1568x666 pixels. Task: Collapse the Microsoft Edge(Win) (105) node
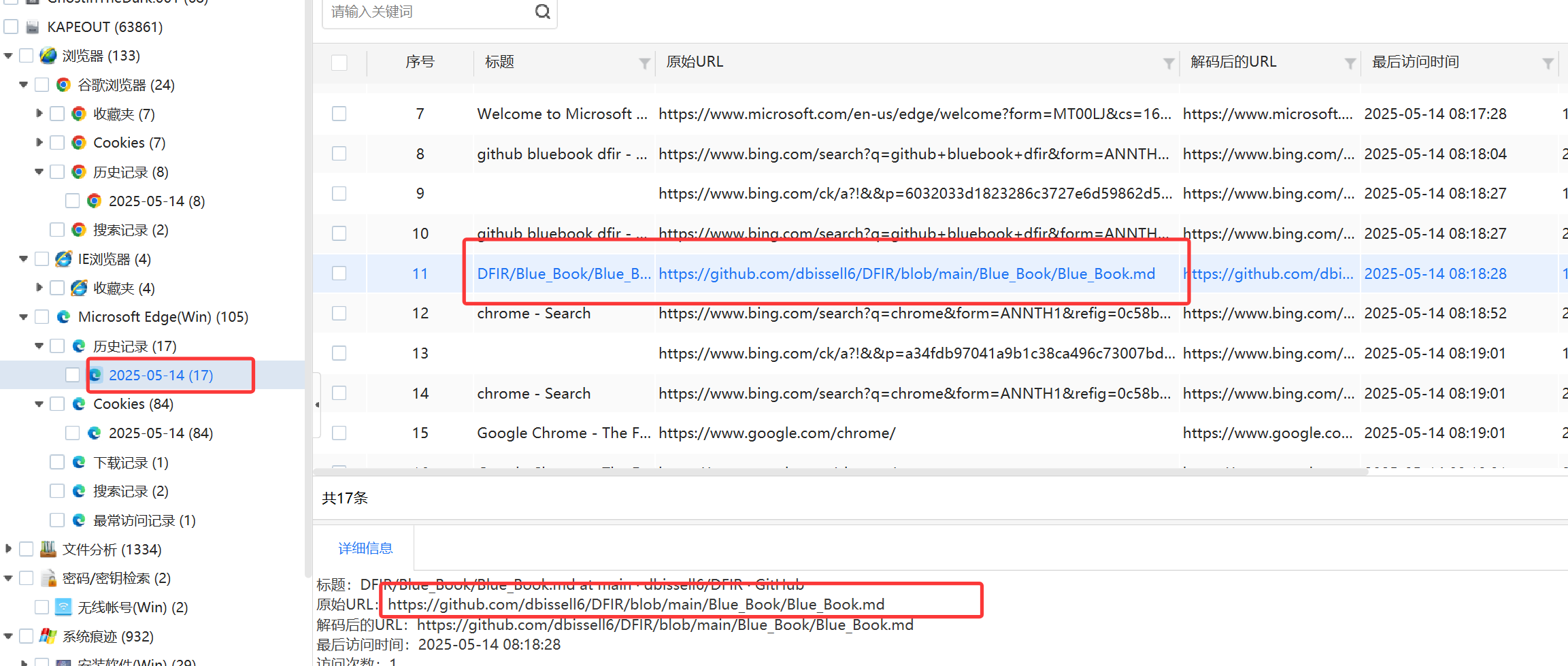pyautogui.click(x=24, y=317)
